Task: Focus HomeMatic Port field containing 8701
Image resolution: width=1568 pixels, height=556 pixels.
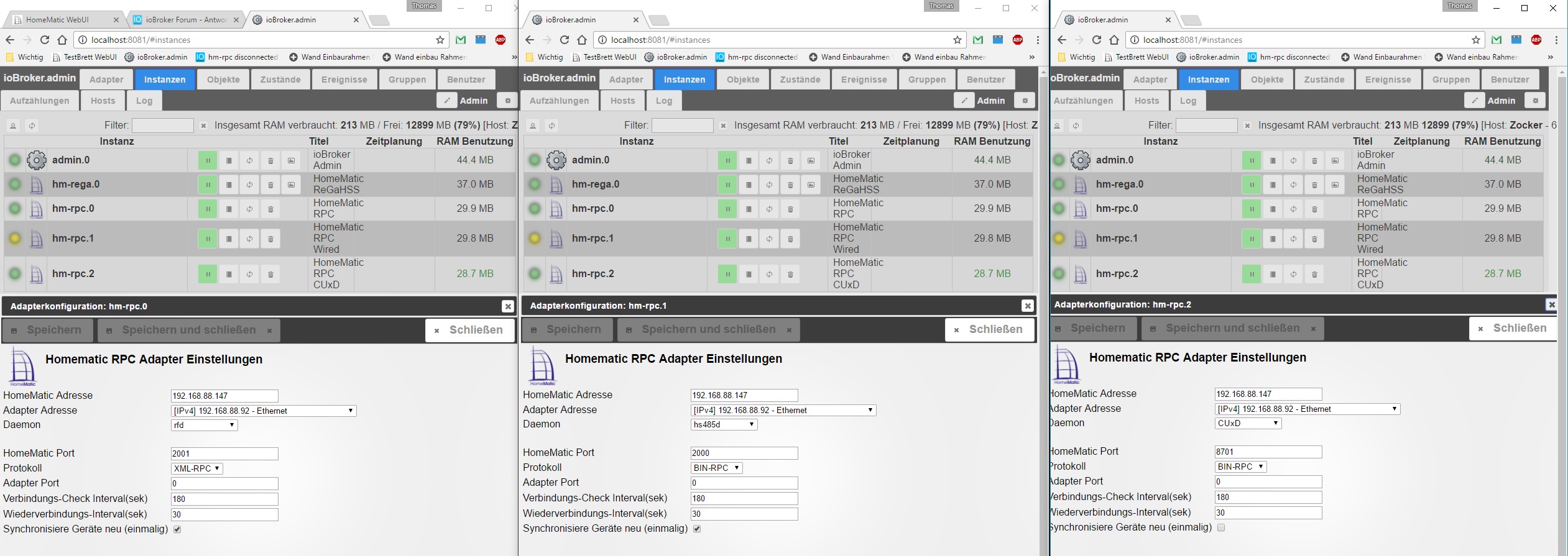Action: pyautogui.click(x=1268, y=452)
